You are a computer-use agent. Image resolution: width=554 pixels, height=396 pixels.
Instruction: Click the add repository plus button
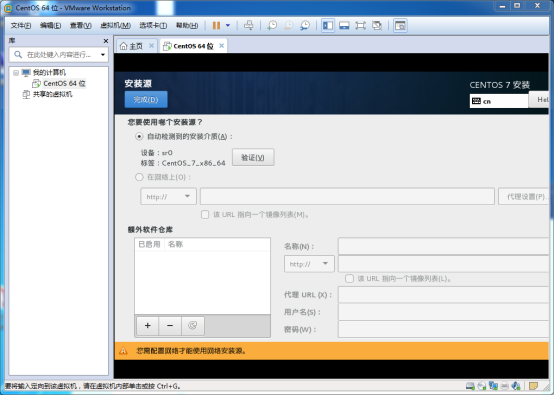(147, 326)
